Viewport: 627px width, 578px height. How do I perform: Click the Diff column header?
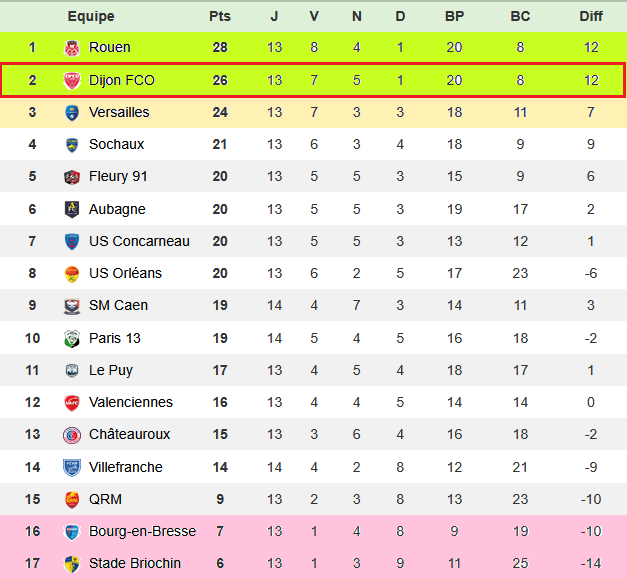coord(591,16)
